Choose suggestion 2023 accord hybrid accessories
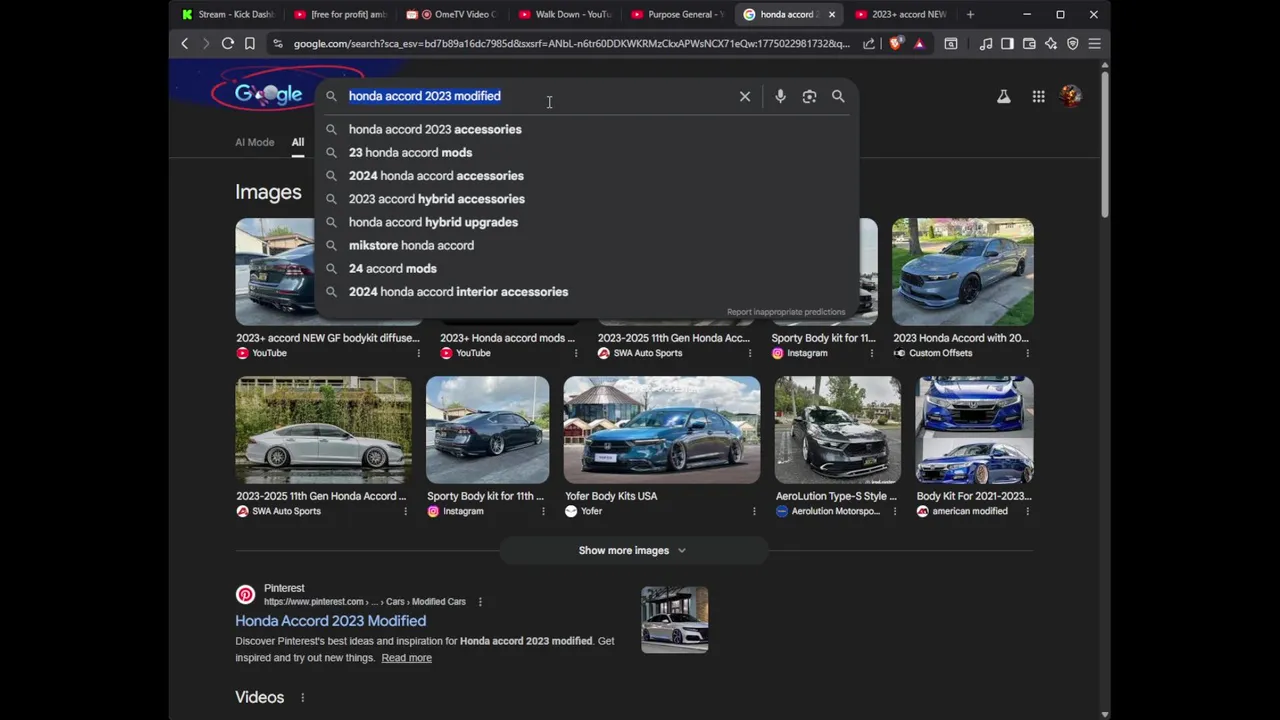 click(x=586, y=199)
